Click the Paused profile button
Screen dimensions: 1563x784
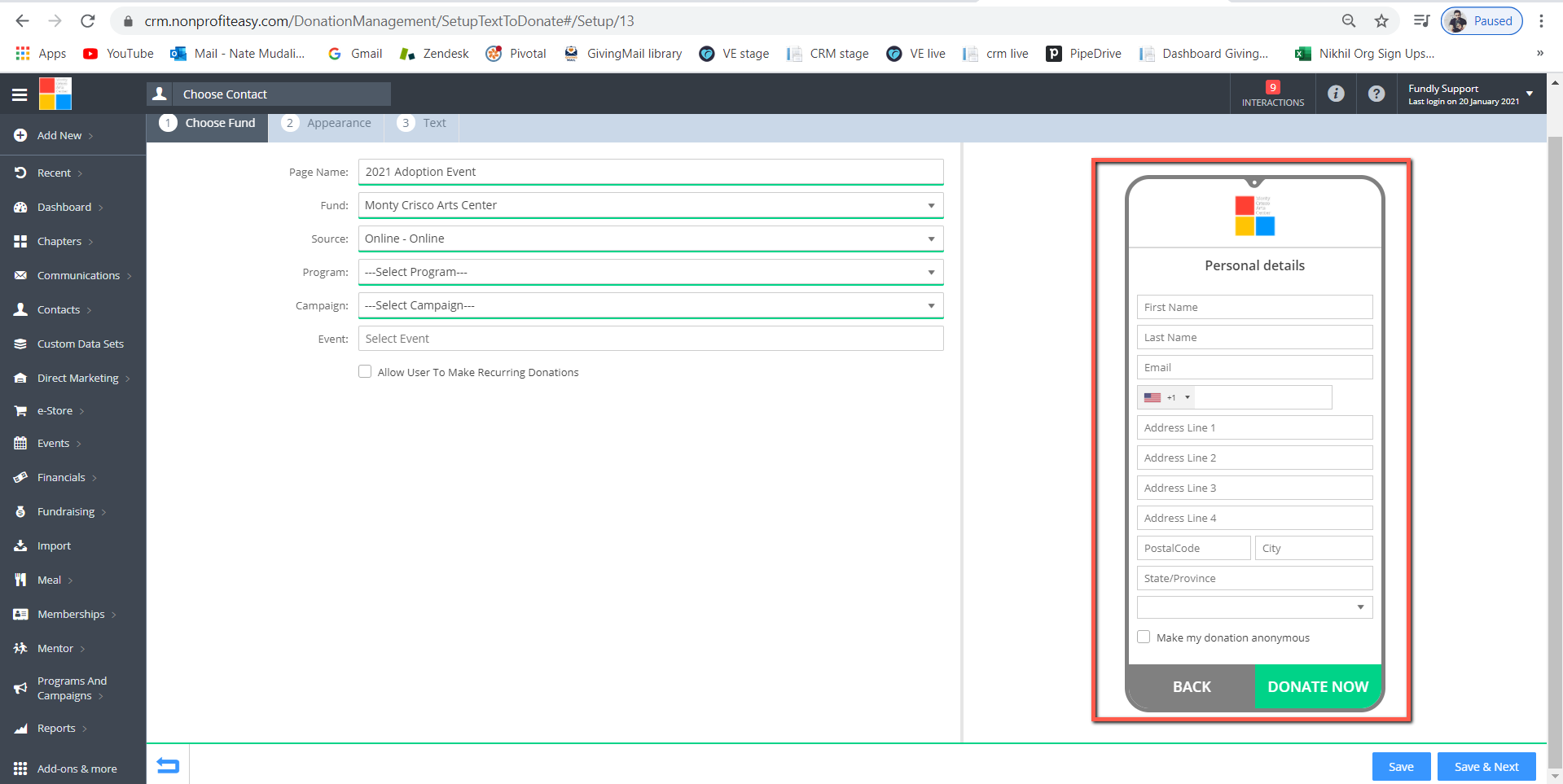[x=1482, y=21]
